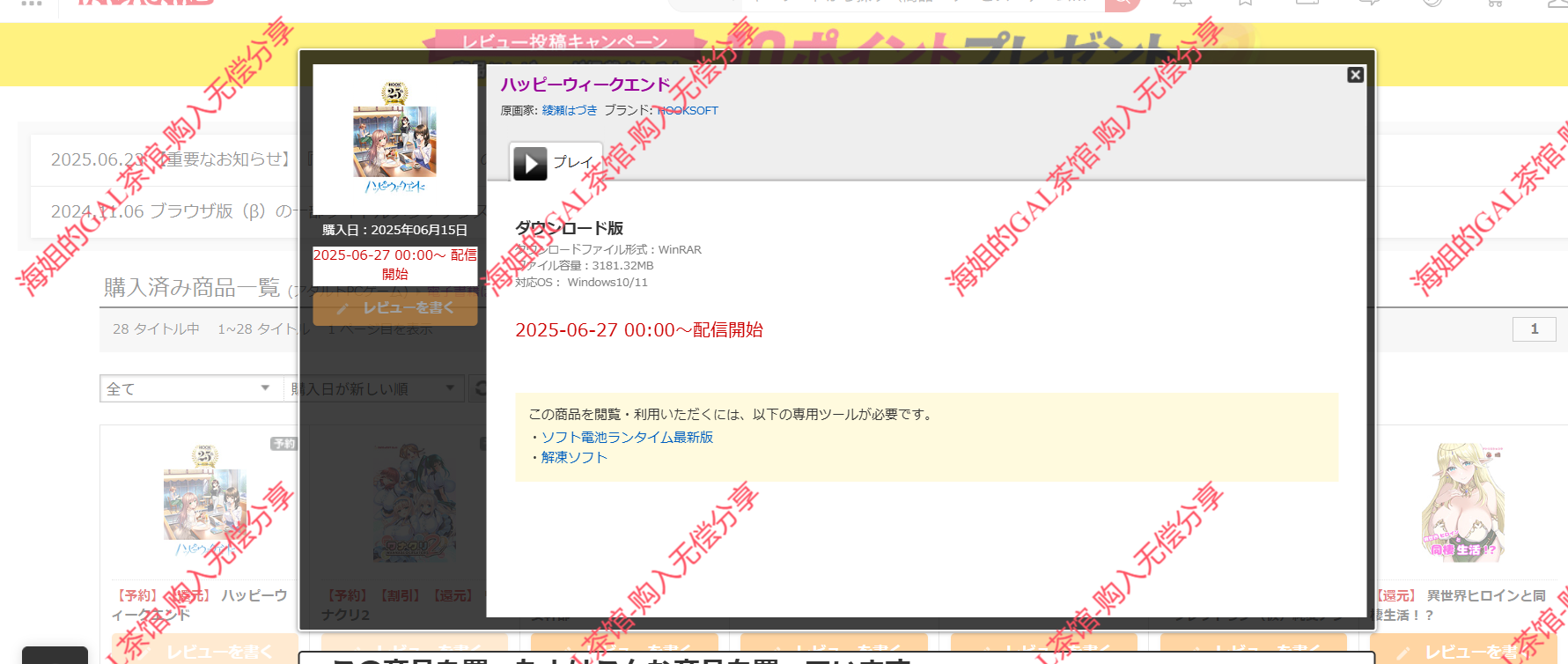Click the black play triangle icon
This screenshot has height=664, width=1568.
coord(530,164)
